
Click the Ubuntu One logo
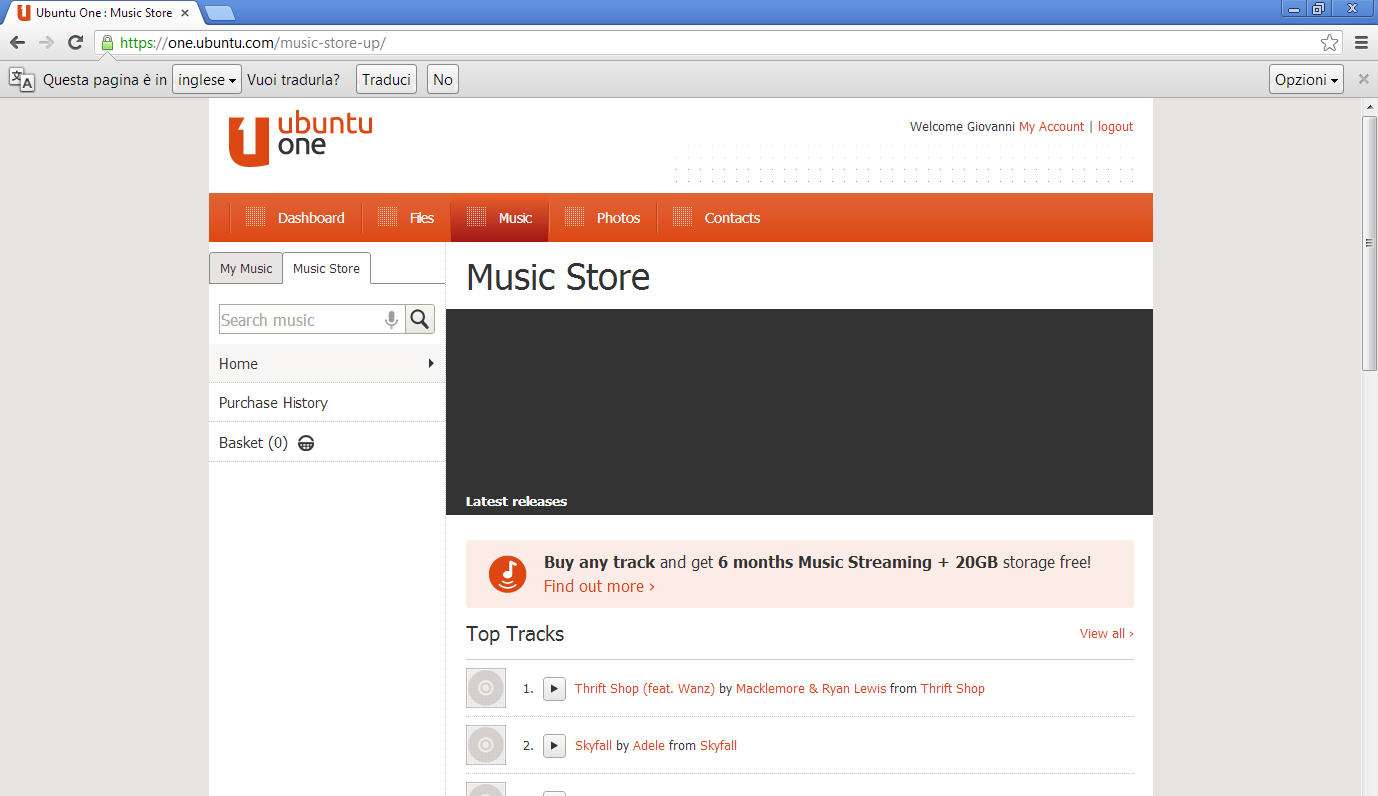tap(300, 140)
